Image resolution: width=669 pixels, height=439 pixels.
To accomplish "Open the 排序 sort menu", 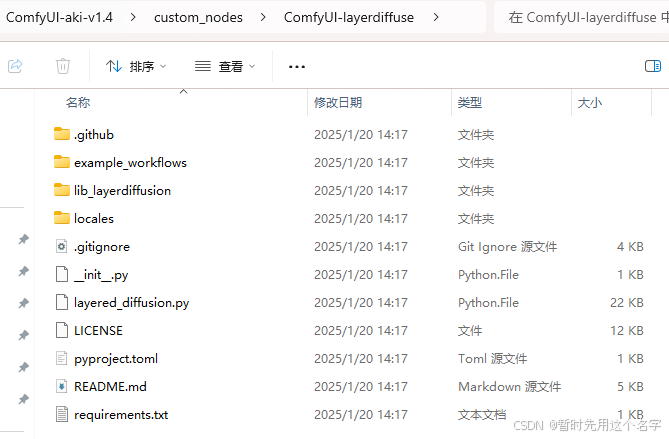I will (136, 67).
